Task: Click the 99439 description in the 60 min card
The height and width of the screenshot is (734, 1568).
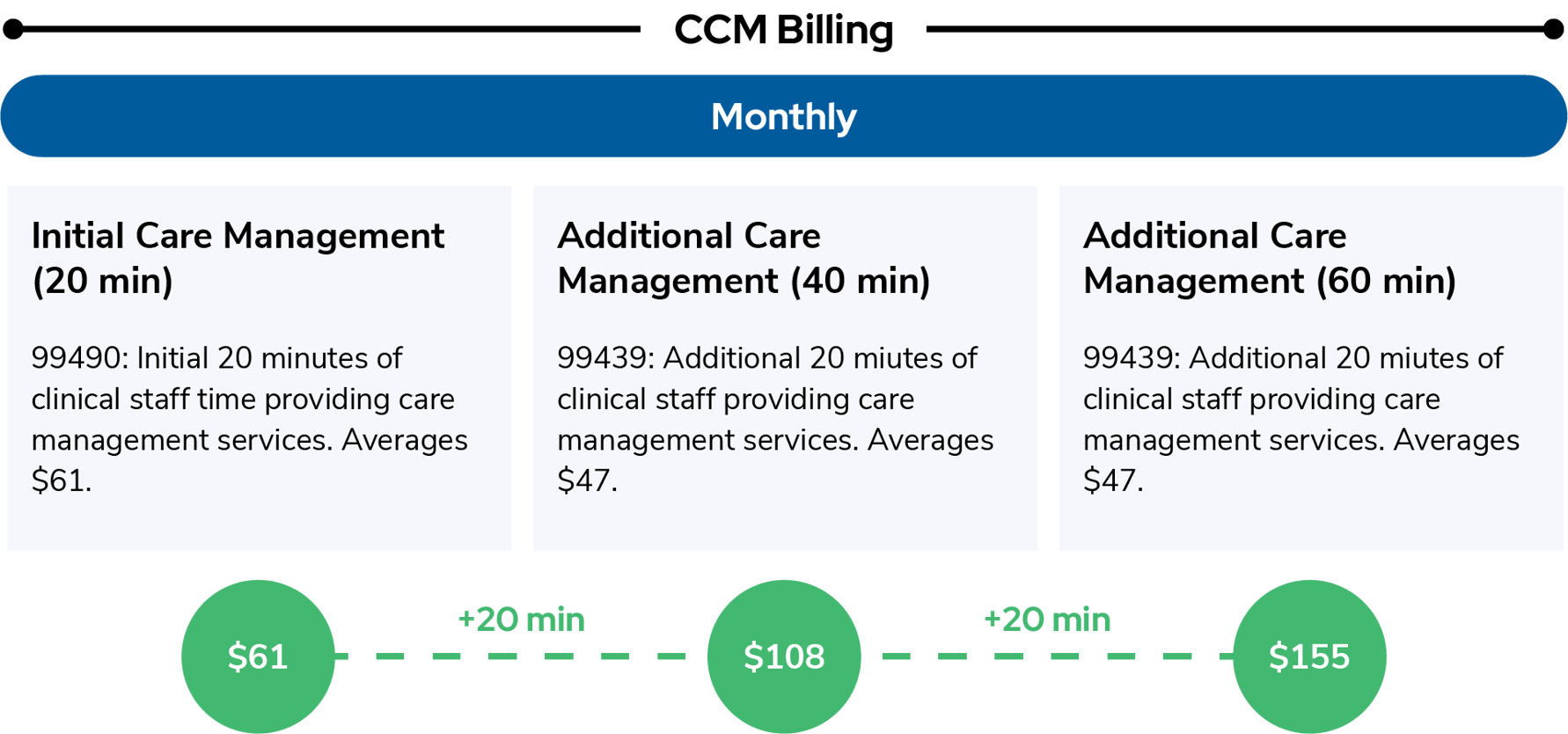Action: pyautogui.click(x=1301, y=399)
